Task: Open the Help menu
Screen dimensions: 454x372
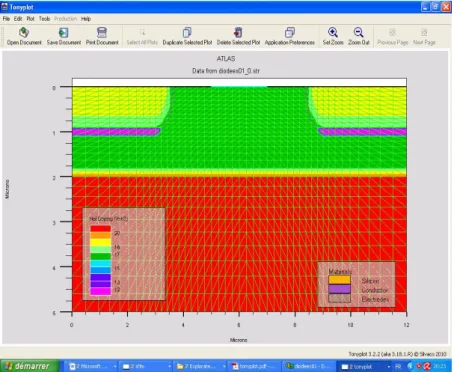Action: click(x=86, y=19)
